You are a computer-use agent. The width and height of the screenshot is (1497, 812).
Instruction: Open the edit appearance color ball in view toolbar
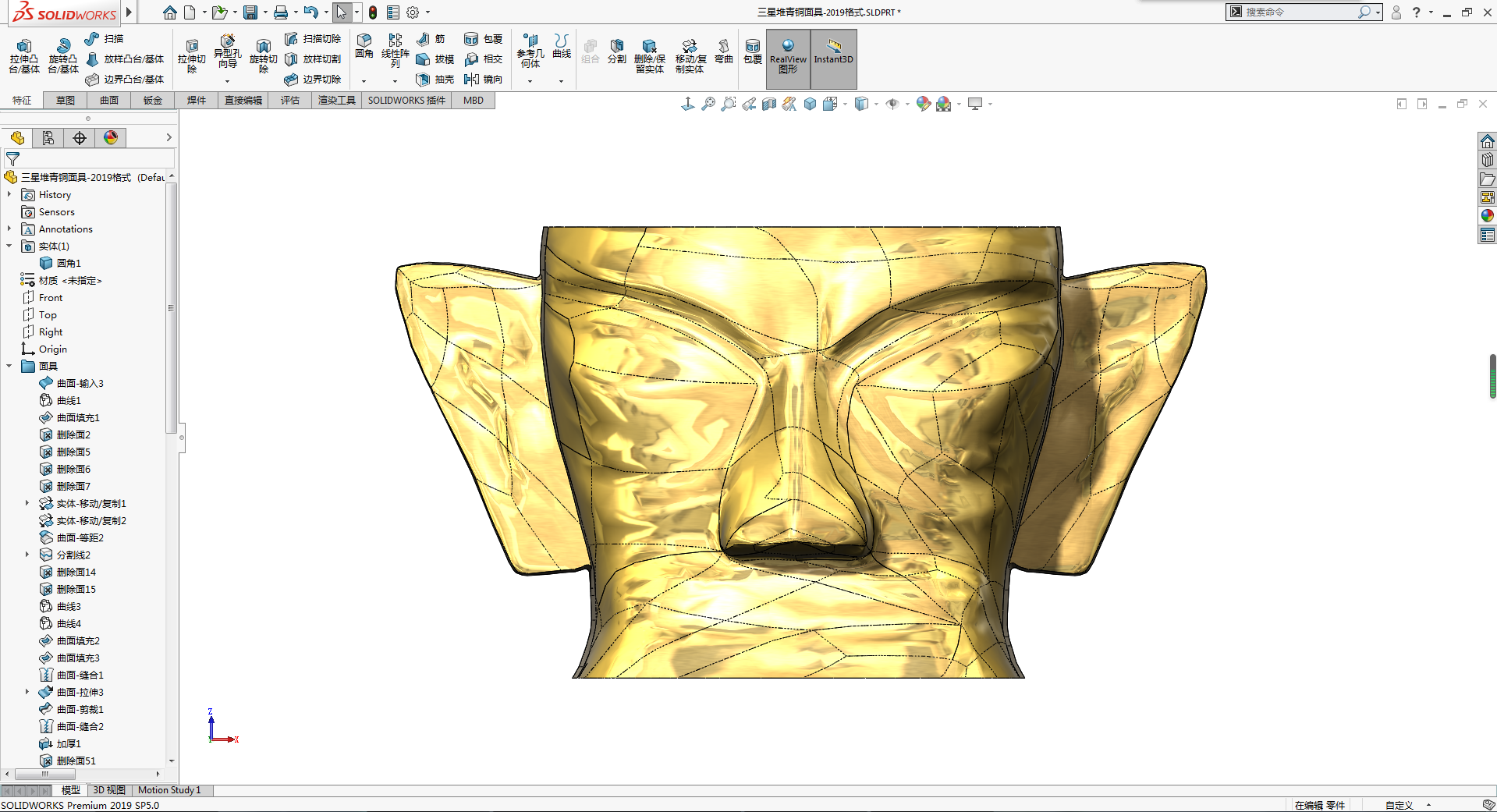coord(923,104)
